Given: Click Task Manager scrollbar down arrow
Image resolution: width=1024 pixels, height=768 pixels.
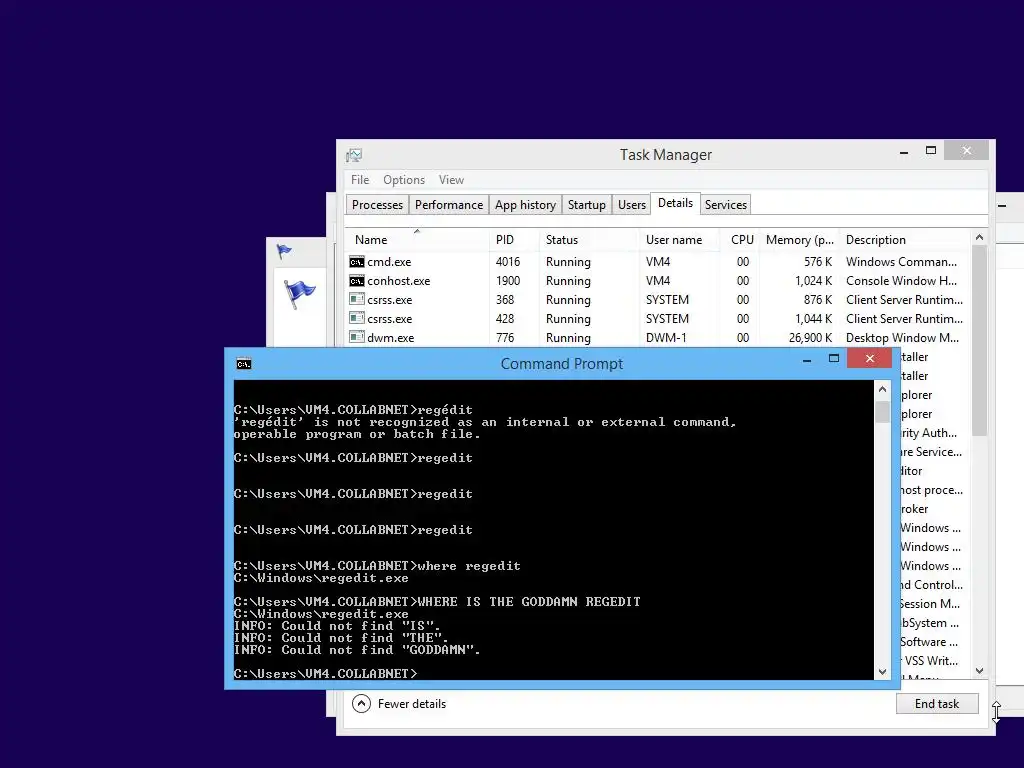Looking at the screenshot, I should (x=979, y=671).
